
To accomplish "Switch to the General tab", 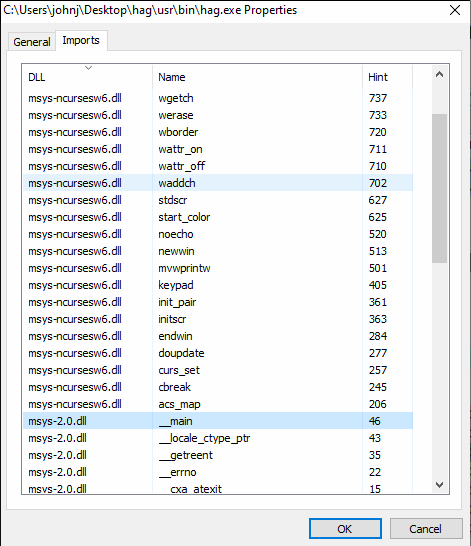I will 32,42.
